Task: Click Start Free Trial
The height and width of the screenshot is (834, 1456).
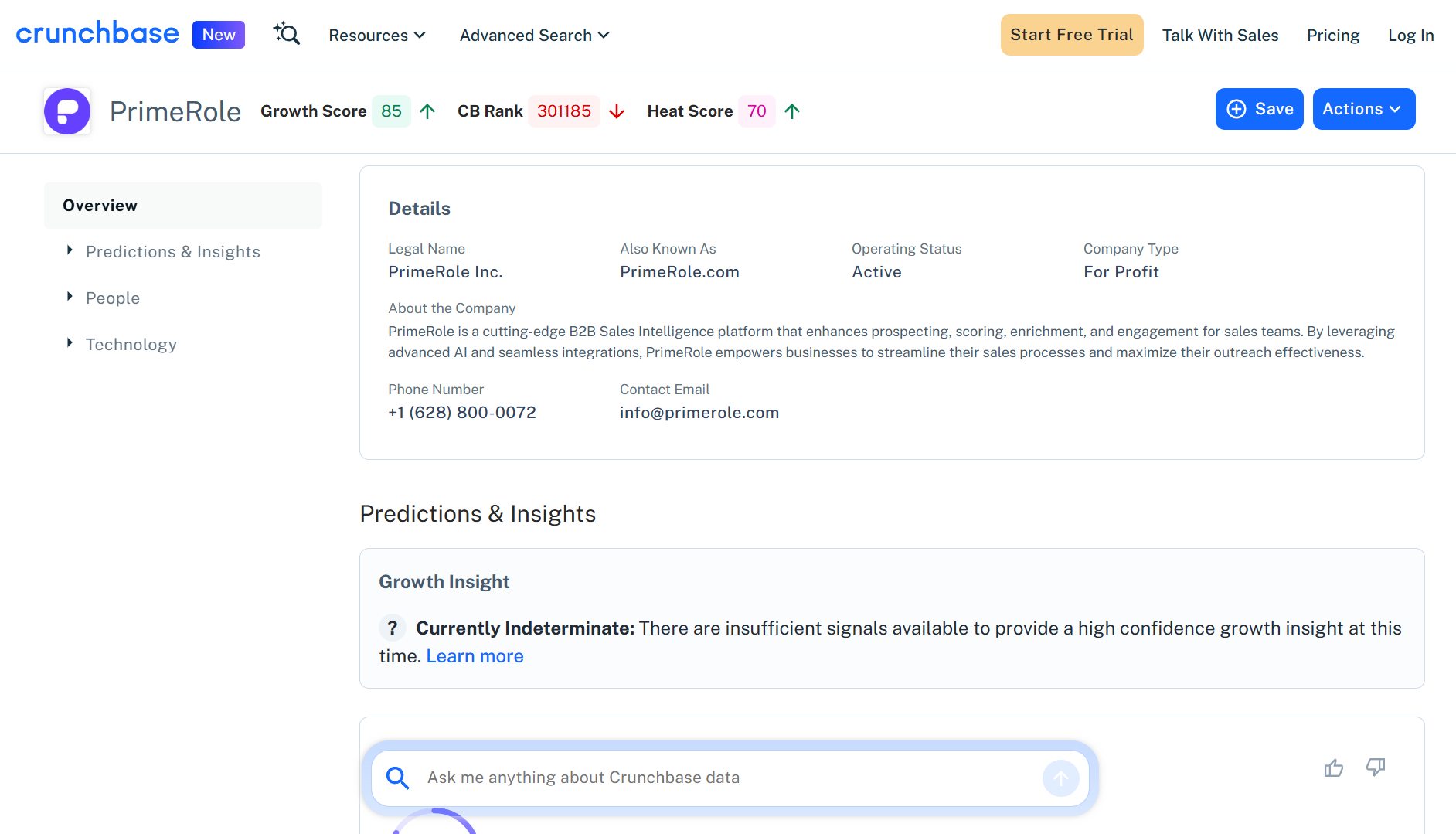Action: point(1071,34)
